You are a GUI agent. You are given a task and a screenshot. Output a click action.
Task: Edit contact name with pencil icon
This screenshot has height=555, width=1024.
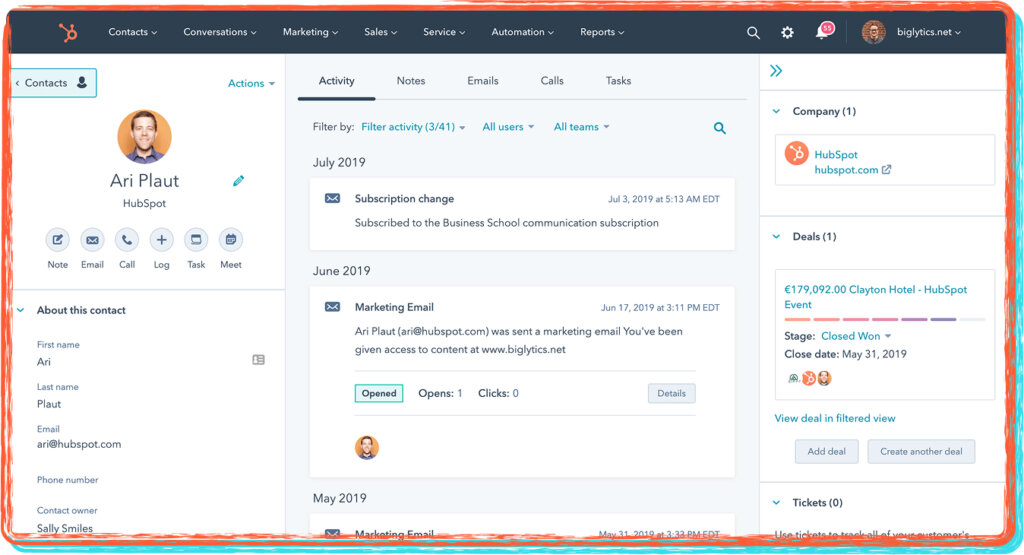pos(238,181)
